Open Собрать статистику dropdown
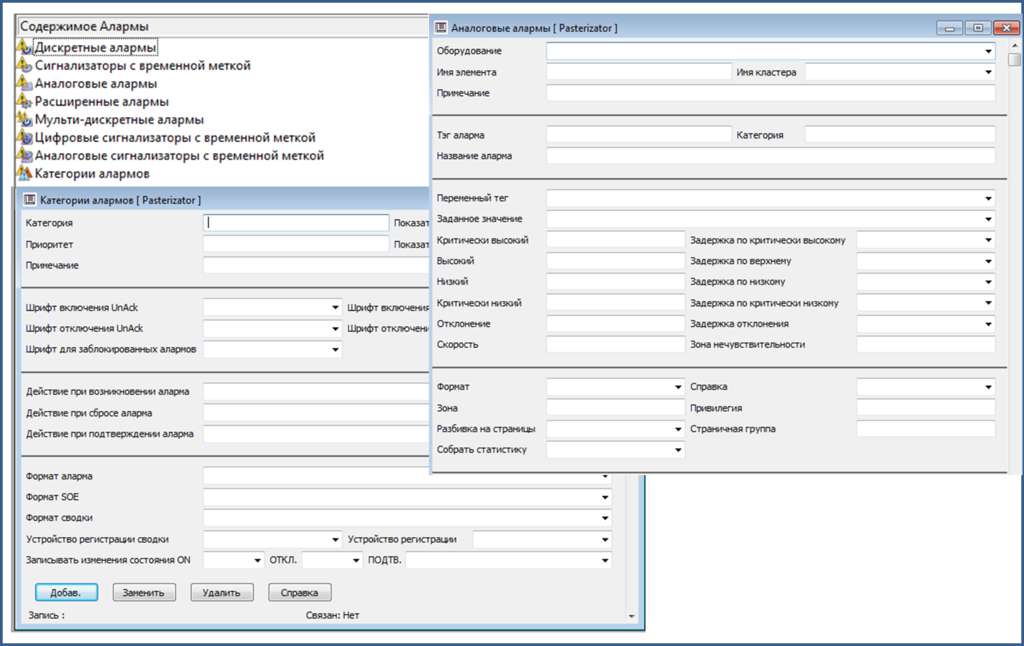The image size is (1024, 646). point(678,450)
